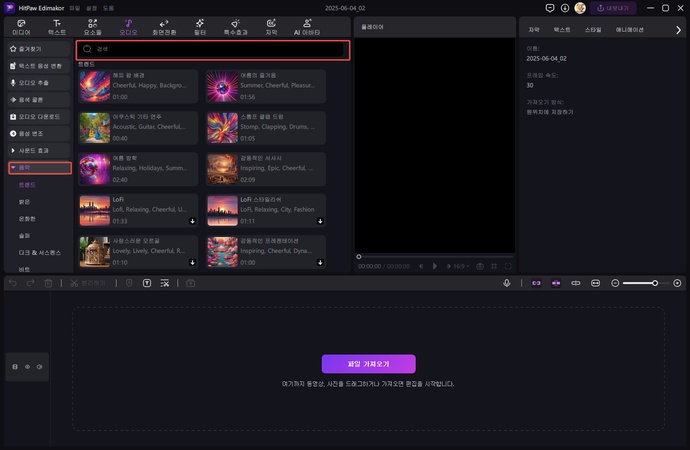Toggle the purple magnetic snap button
The height and width of the screenshot is (450, 690).
tap(536, 283)
